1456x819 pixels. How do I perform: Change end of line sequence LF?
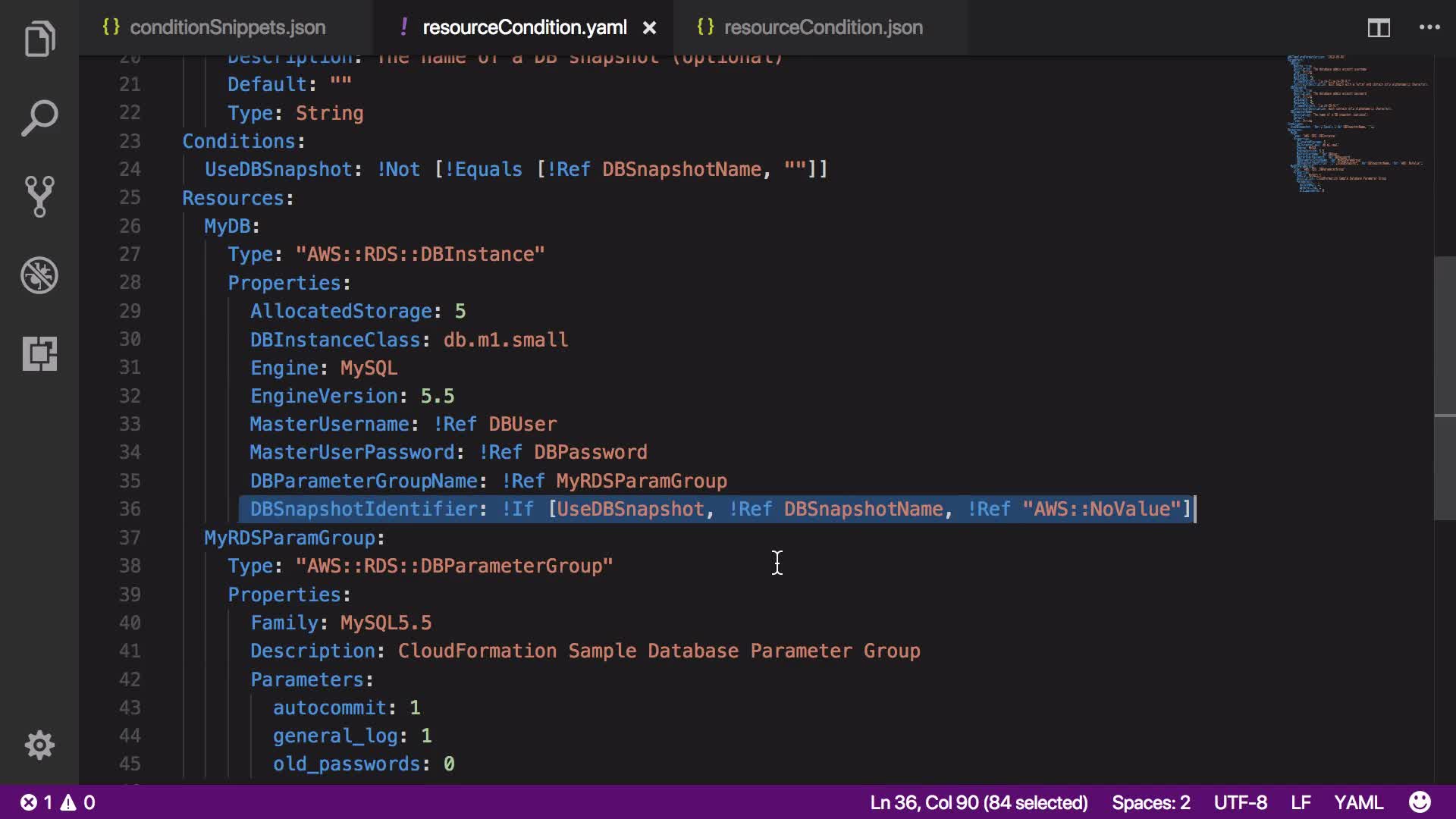tap(1301, 802)
